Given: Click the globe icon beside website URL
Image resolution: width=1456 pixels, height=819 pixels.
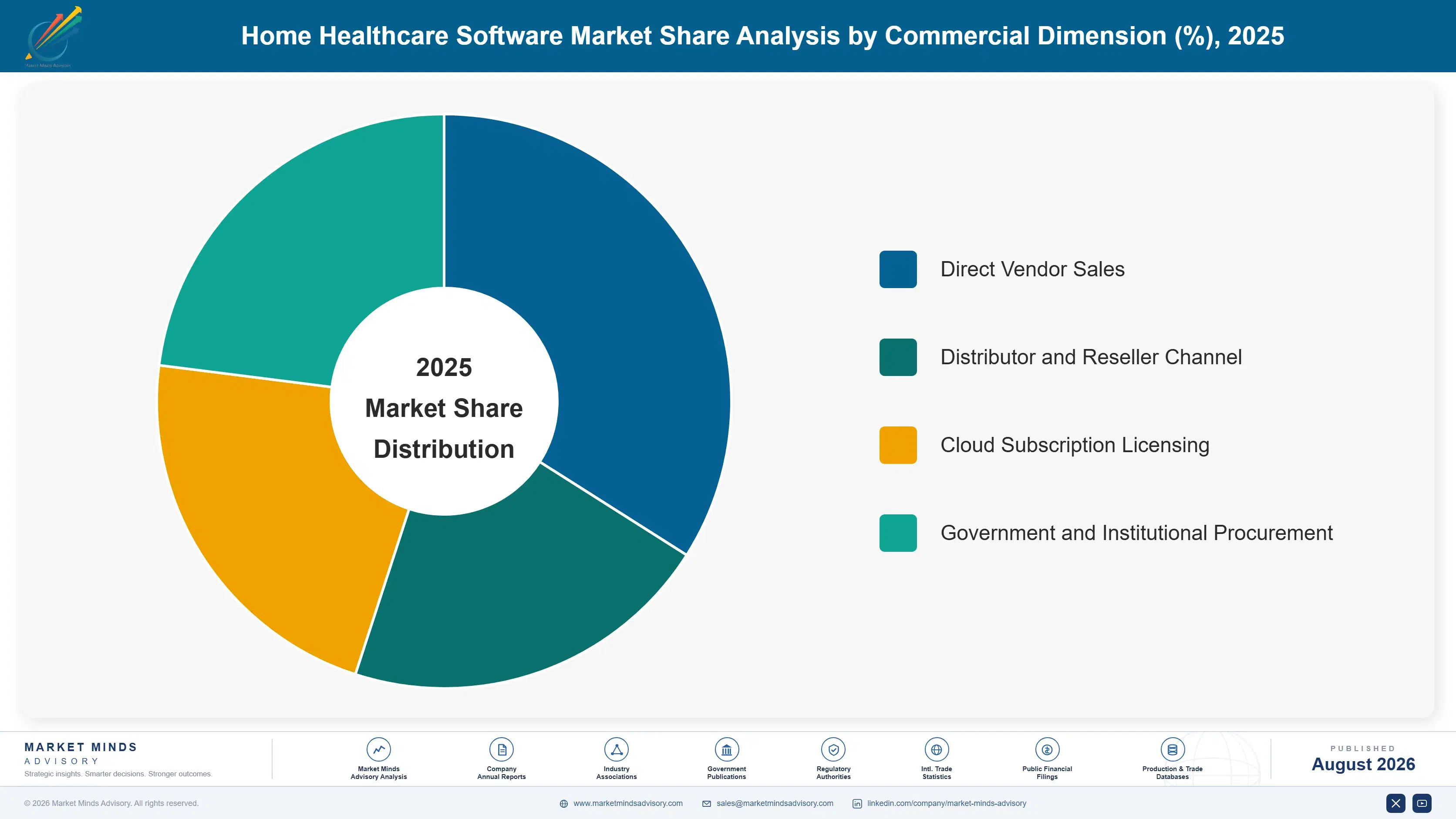Looking at the screenshot, I should [x=563, y=804].
